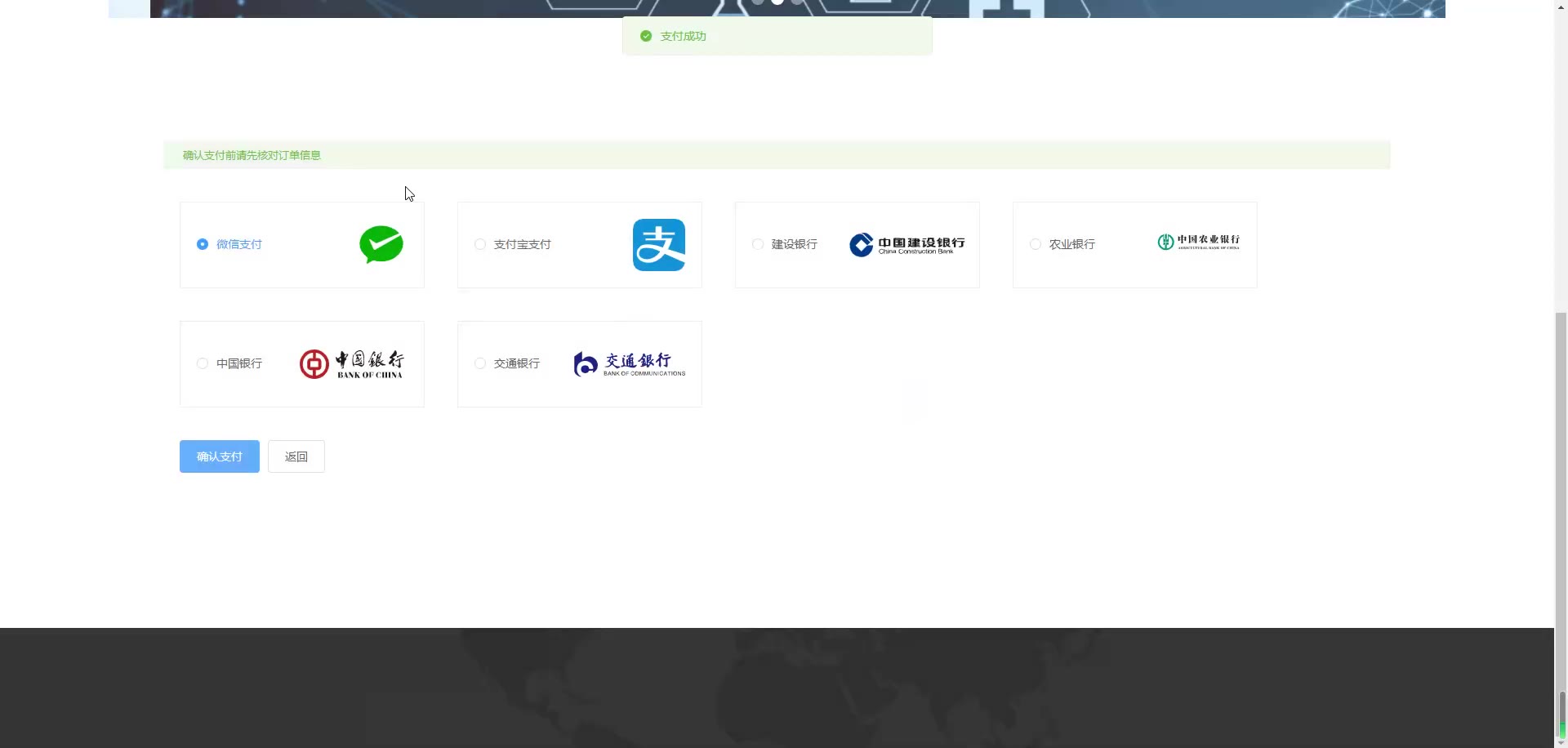1568x748 pixels.
Task: Select the 支付宝支付 radio button
Action: pyautogui.click(x=480, y=244)
